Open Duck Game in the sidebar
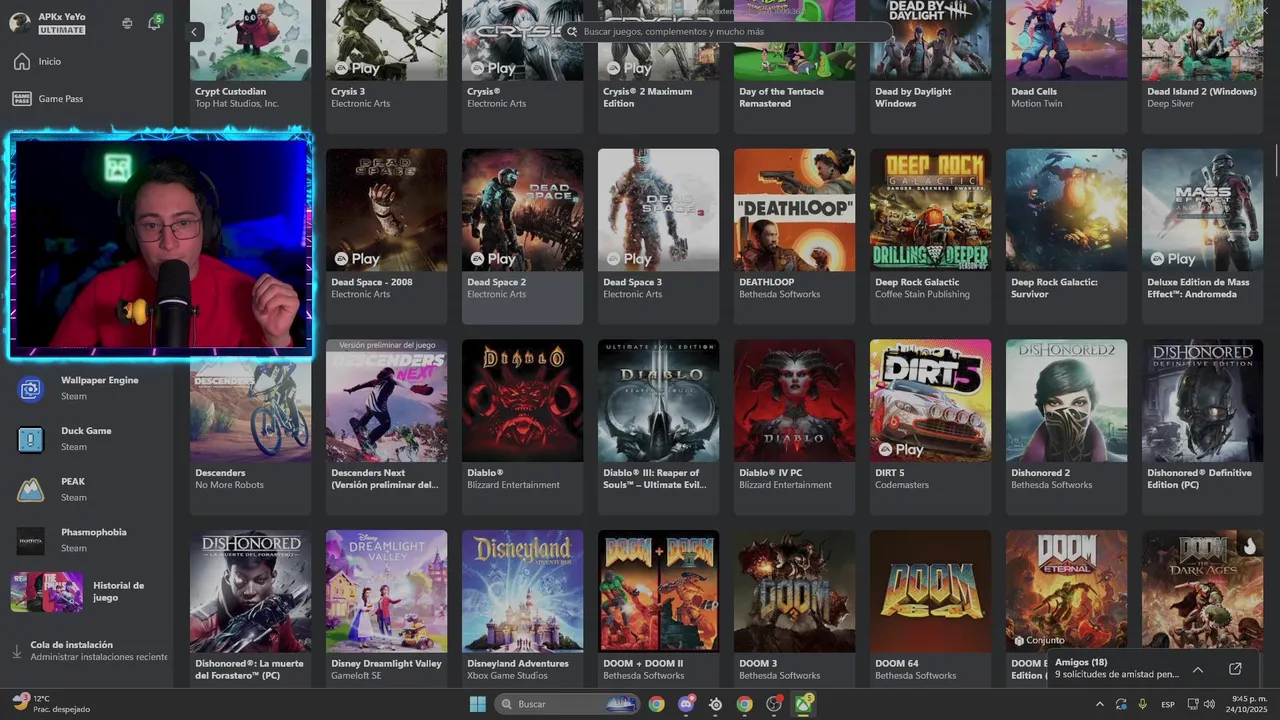Screen dimensions: 1280x720 tap(86, 438)
